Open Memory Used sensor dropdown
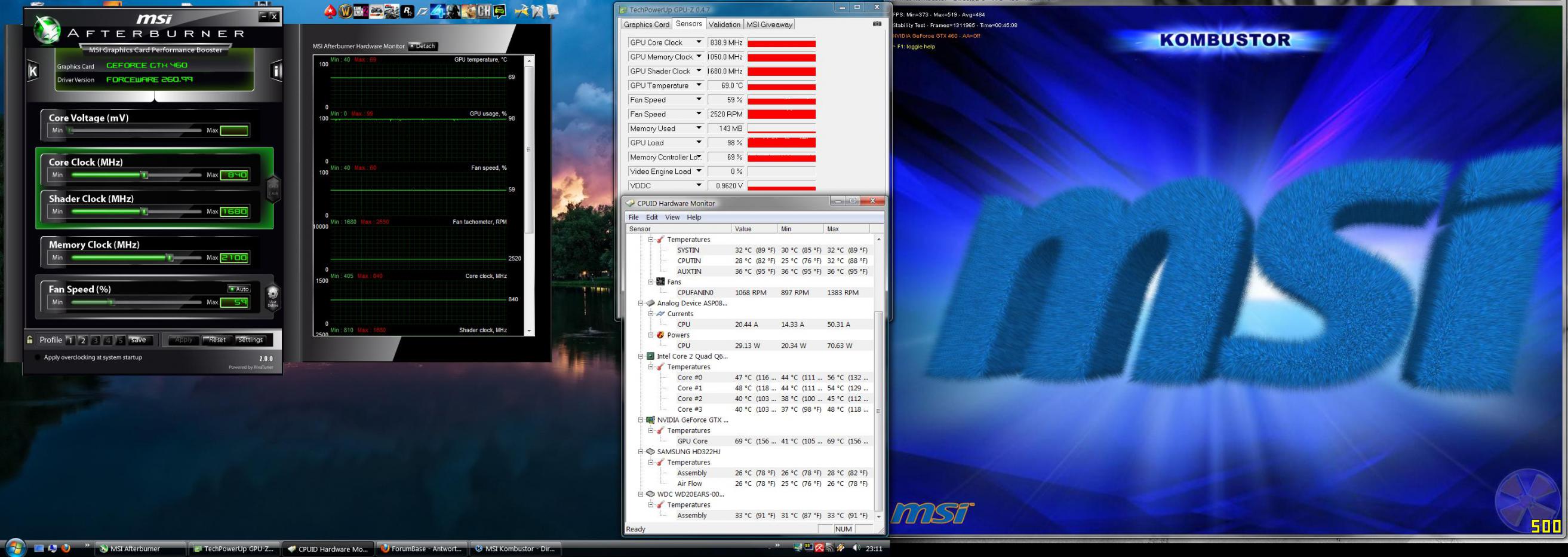Viewport: 1568px width, 557px height. (x=699, y=128)
